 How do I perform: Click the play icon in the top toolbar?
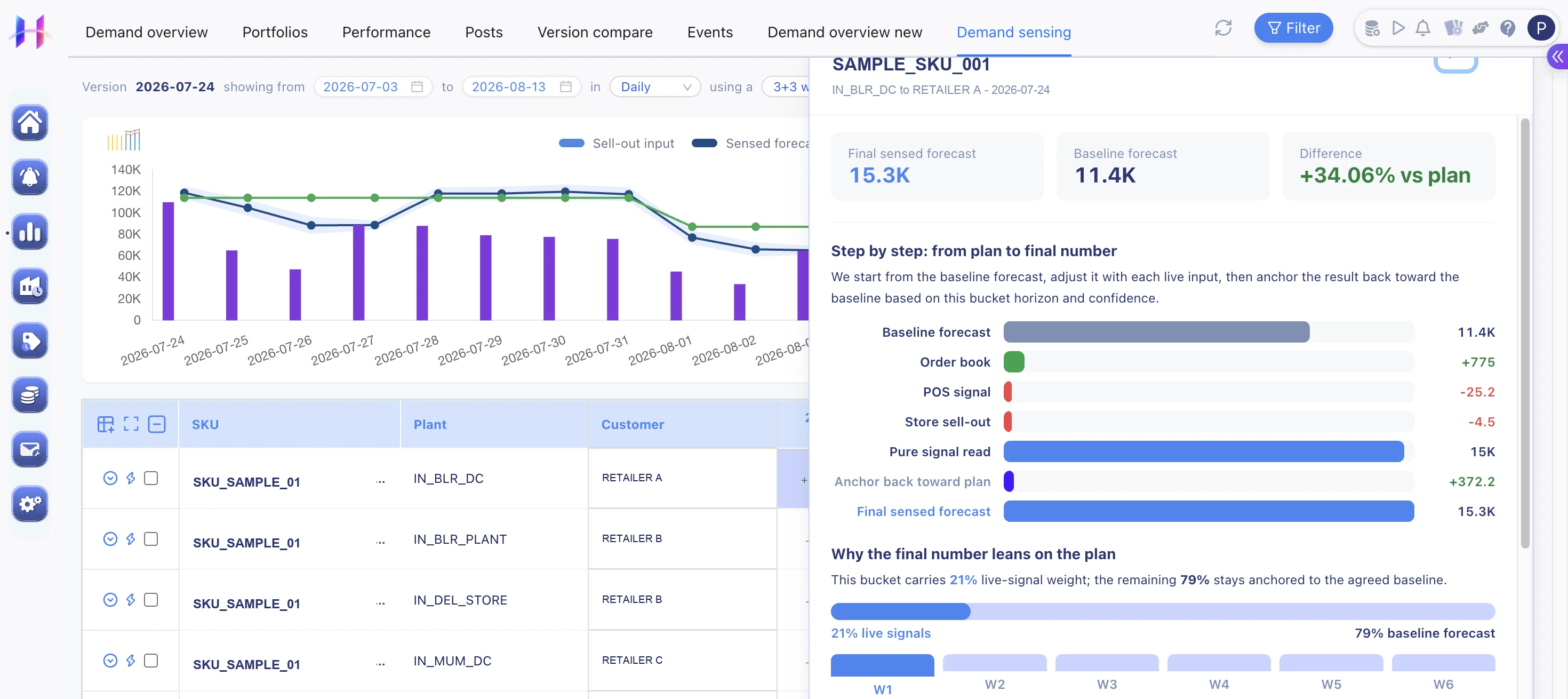pyautogui.click(x=1398, y=28)
